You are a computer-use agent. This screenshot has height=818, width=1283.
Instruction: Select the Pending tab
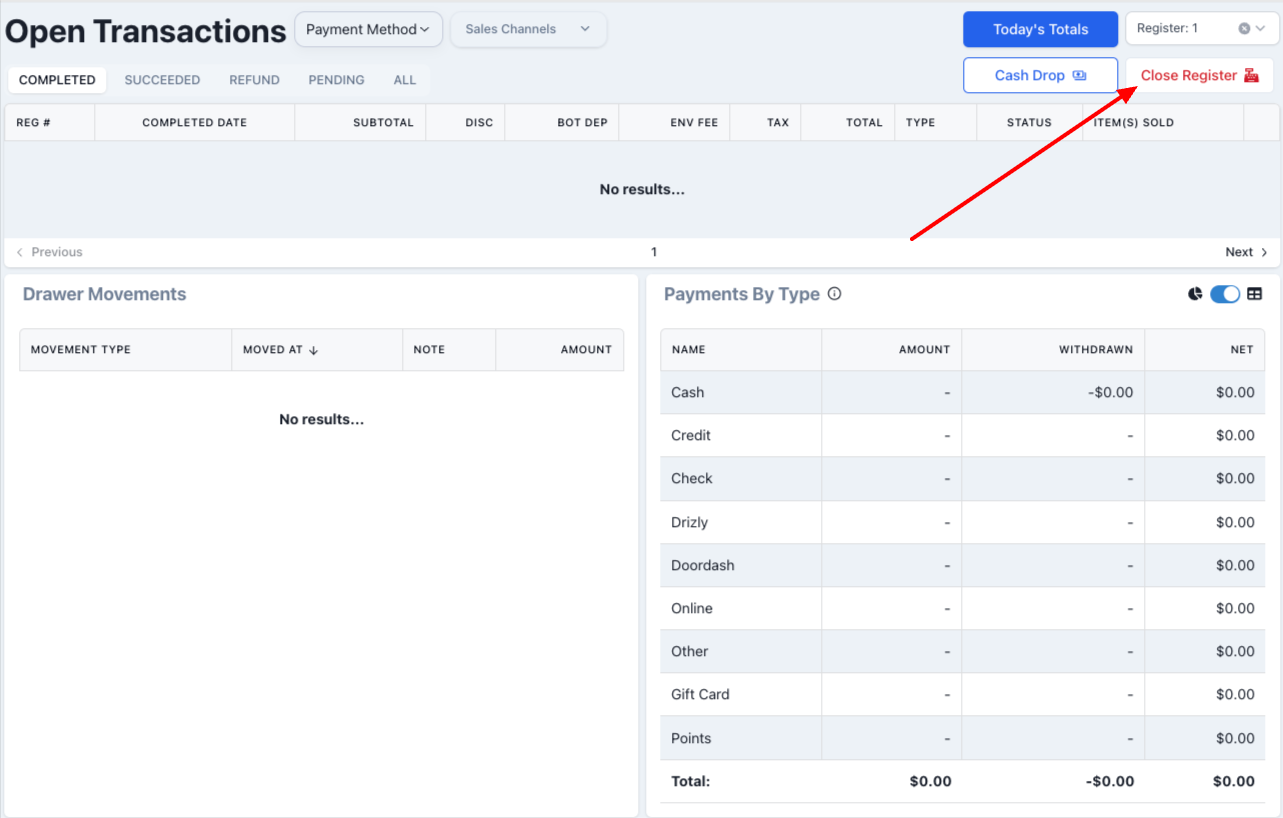tap(336, 80)
